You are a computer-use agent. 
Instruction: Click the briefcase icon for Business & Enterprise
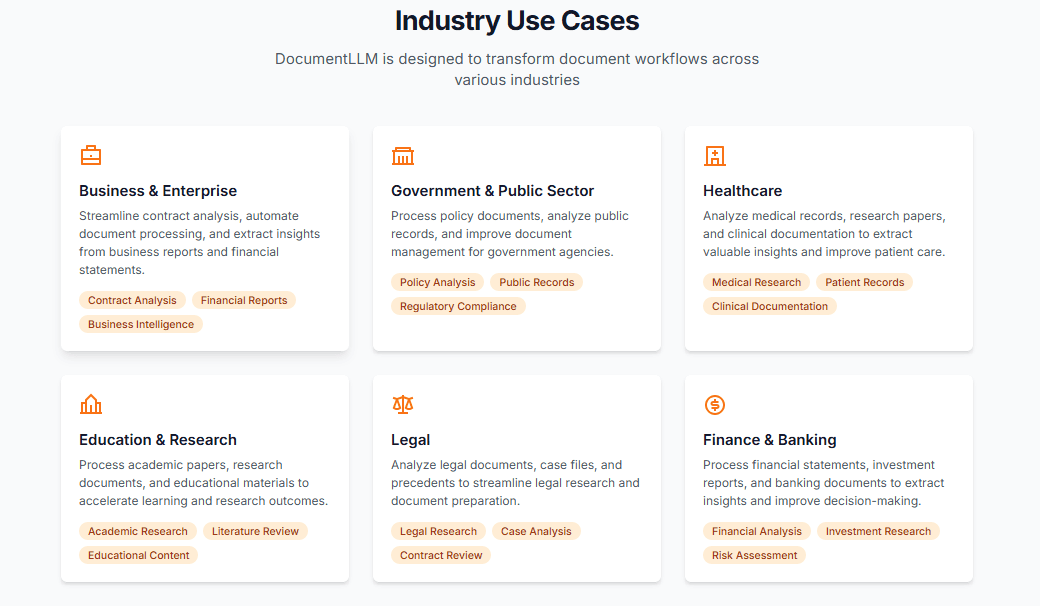coord(91,156)
